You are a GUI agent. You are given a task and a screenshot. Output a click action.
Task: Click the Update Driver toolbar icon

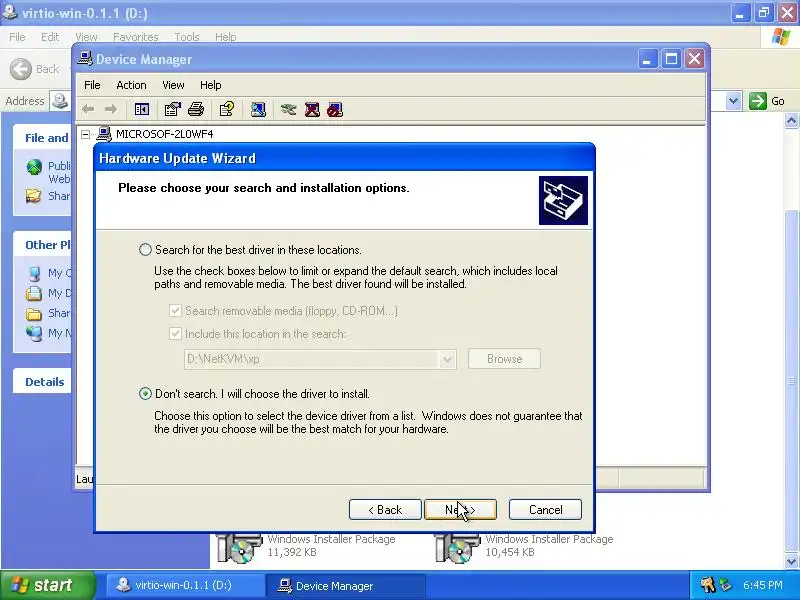[x=288, y=109]
